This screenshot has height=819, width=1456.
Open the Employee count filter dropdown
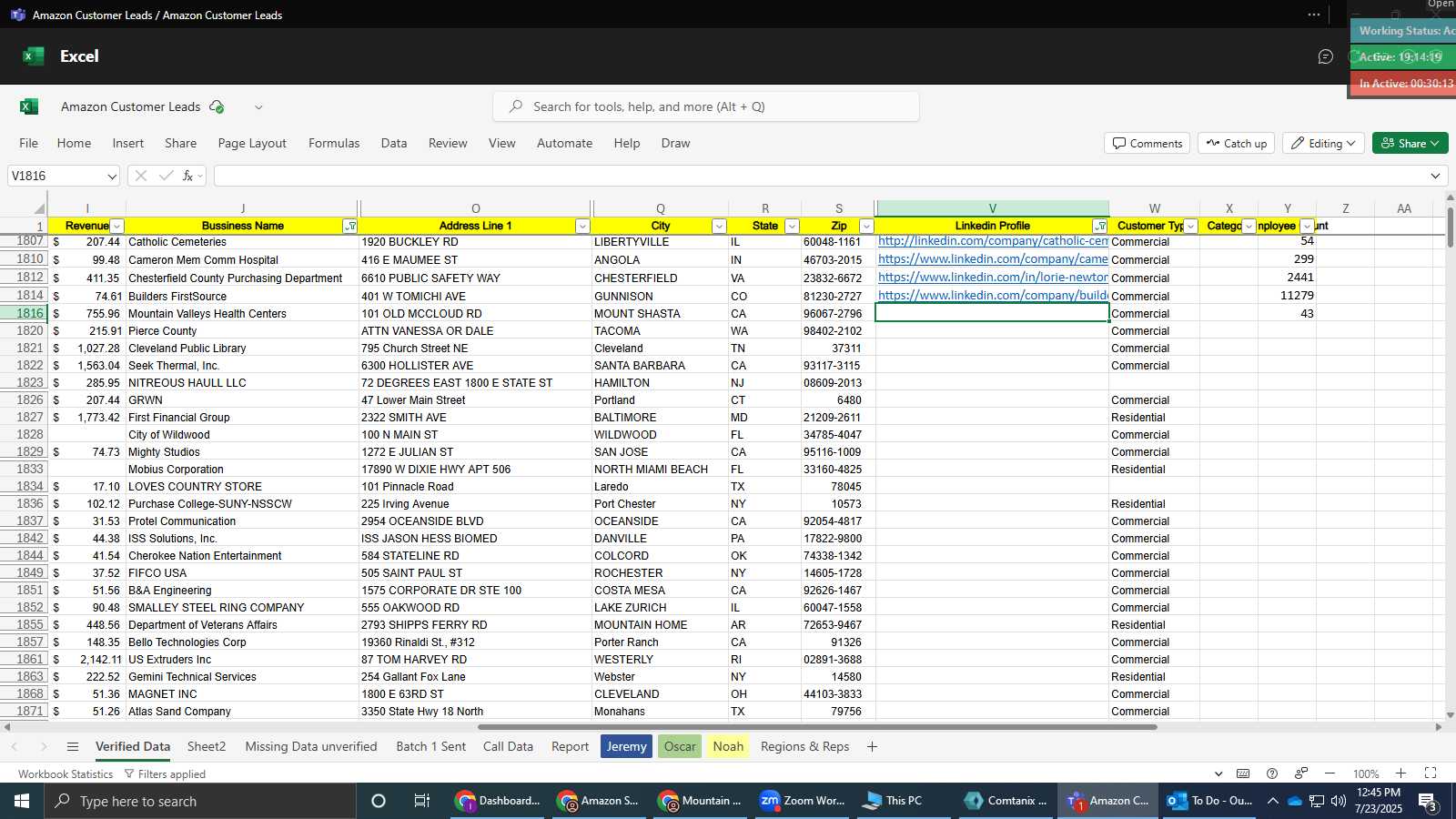1307,227
